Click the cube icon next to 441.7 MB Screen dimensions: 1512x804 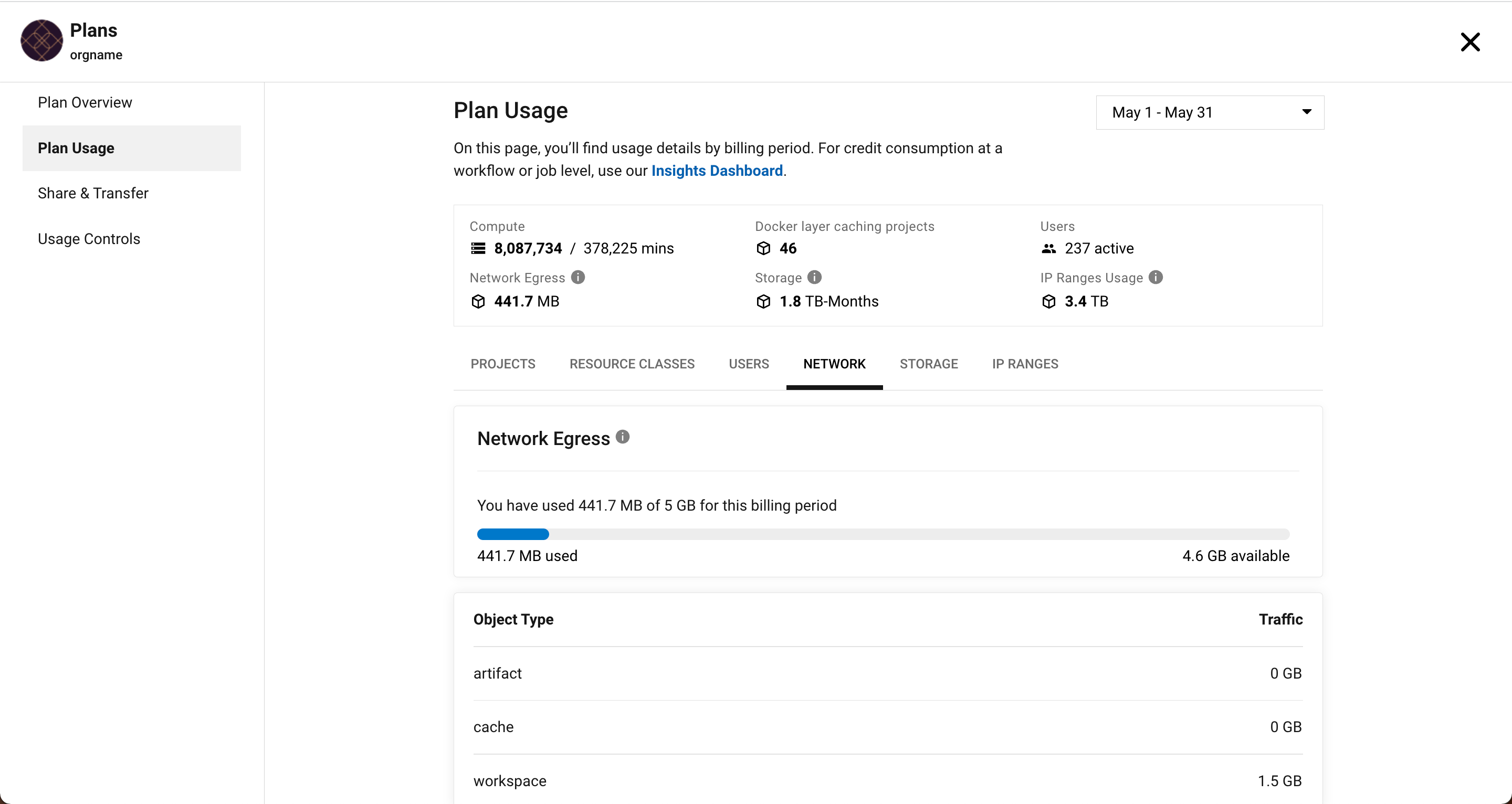[x=478, y=302]
